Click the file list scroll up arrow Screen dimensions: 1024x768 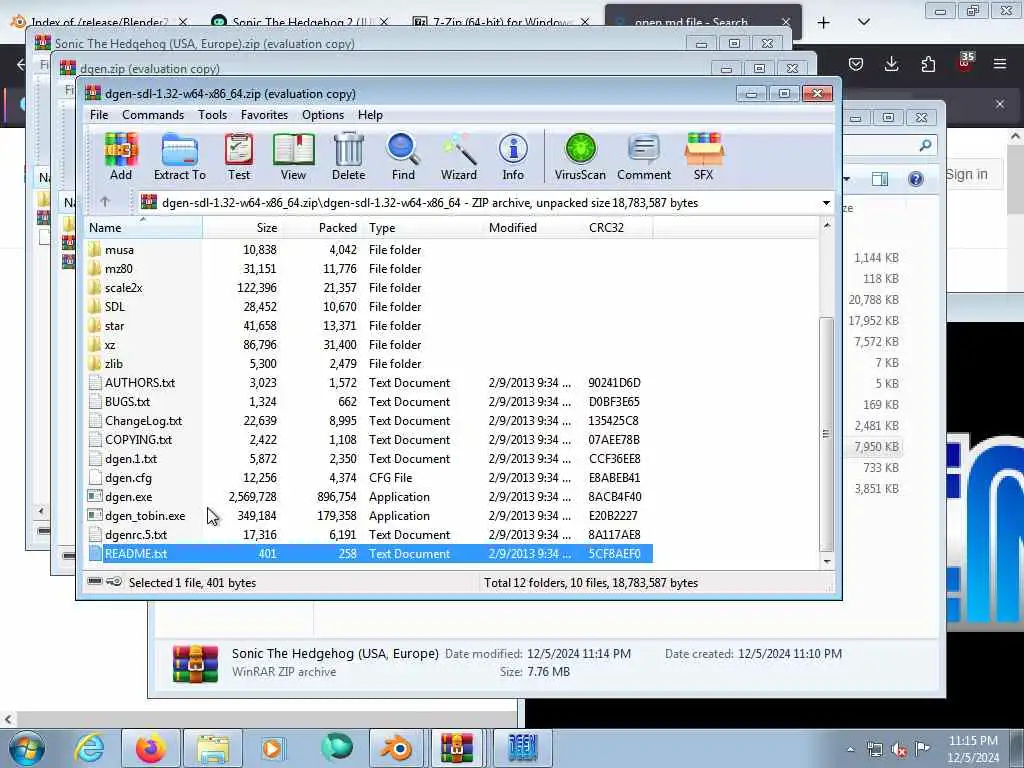pos(827,225)
